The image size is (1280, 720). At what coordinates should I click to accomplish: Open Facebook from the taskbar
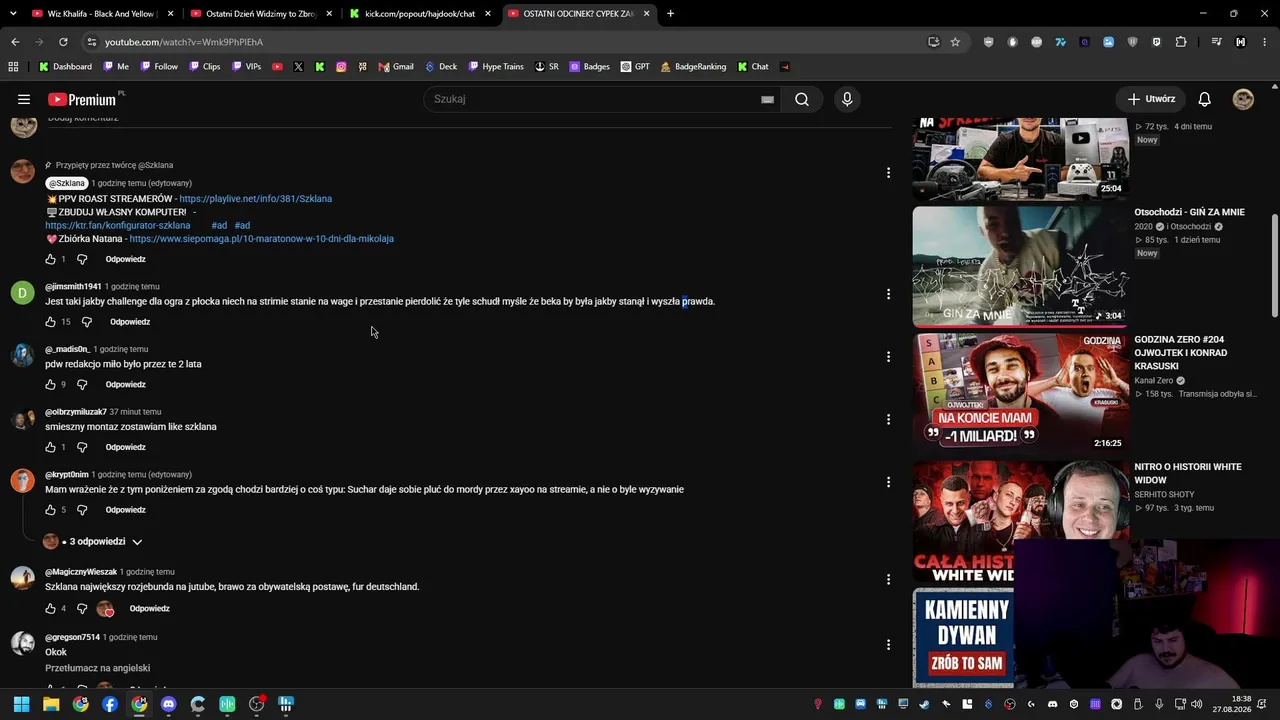110,704
